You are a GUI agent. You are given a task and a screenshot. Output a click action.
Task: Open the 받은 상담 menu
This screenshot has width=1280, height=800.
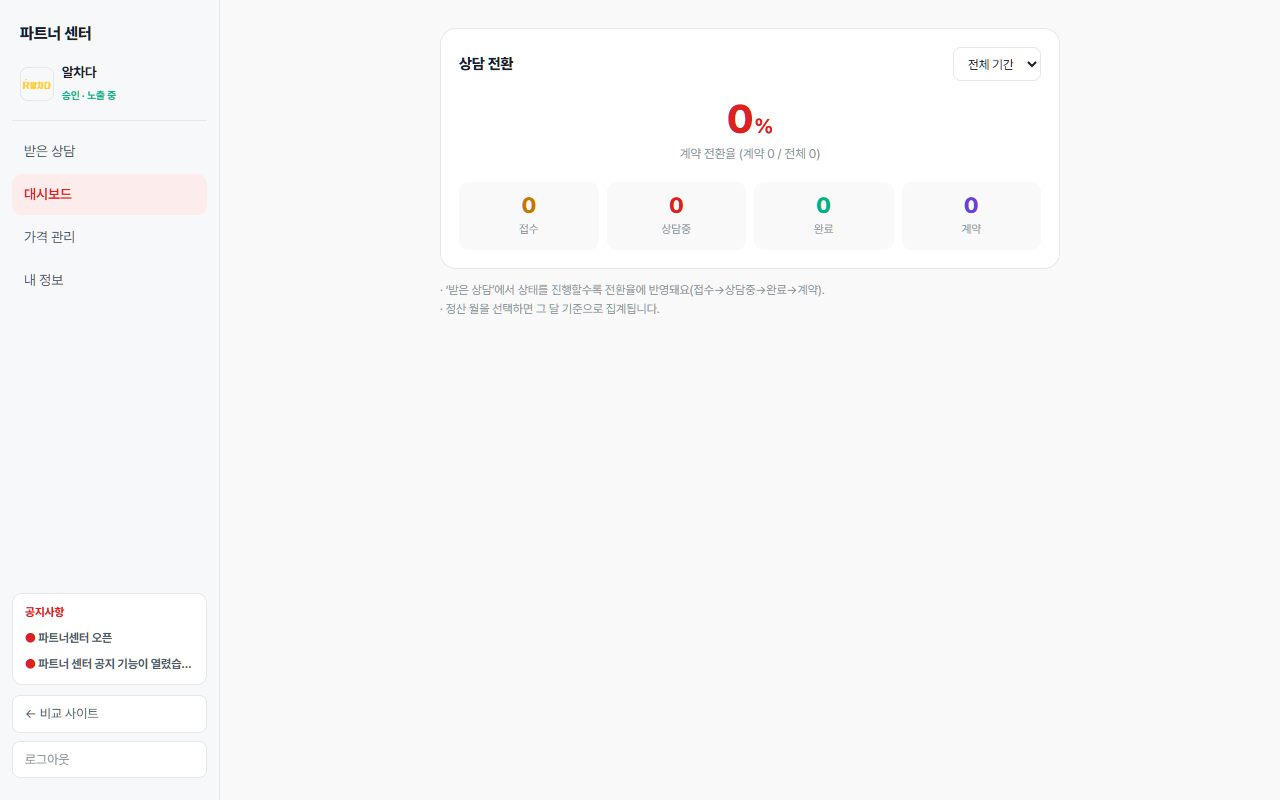coord(109,151)
